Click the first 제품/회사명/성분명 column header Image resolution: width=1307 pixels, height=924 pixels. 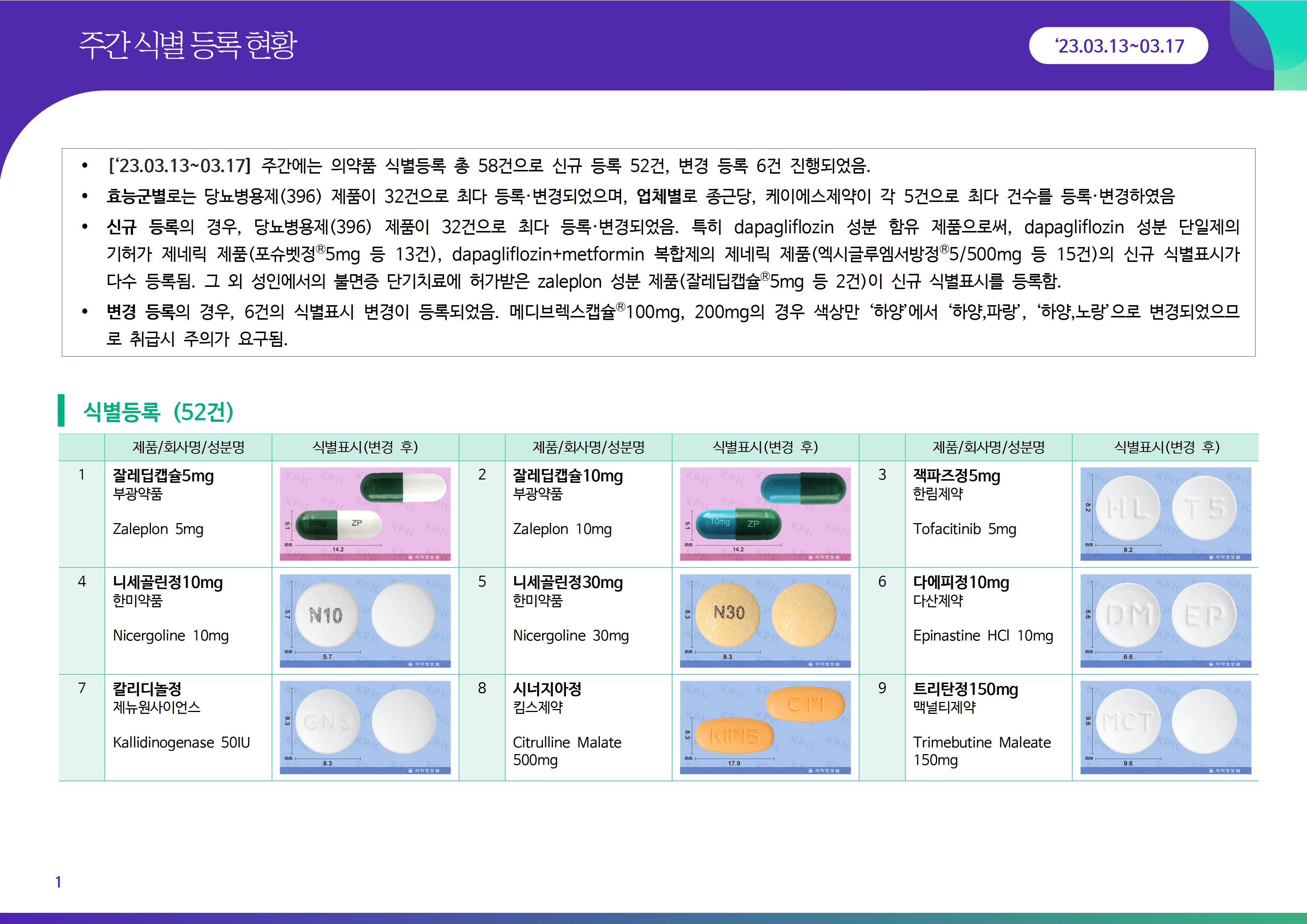coord(189,447)
